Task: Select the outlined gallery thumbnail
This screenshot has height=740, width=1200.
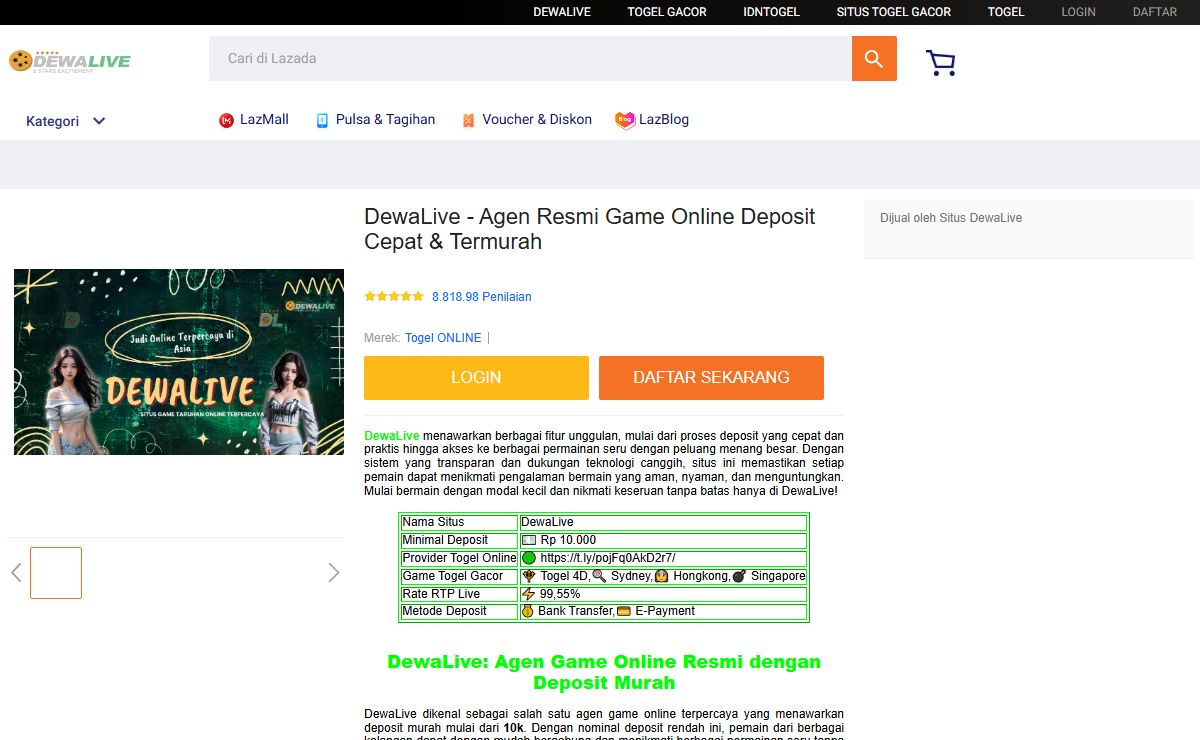Action: pyautogui.click(x=56, y=573)
